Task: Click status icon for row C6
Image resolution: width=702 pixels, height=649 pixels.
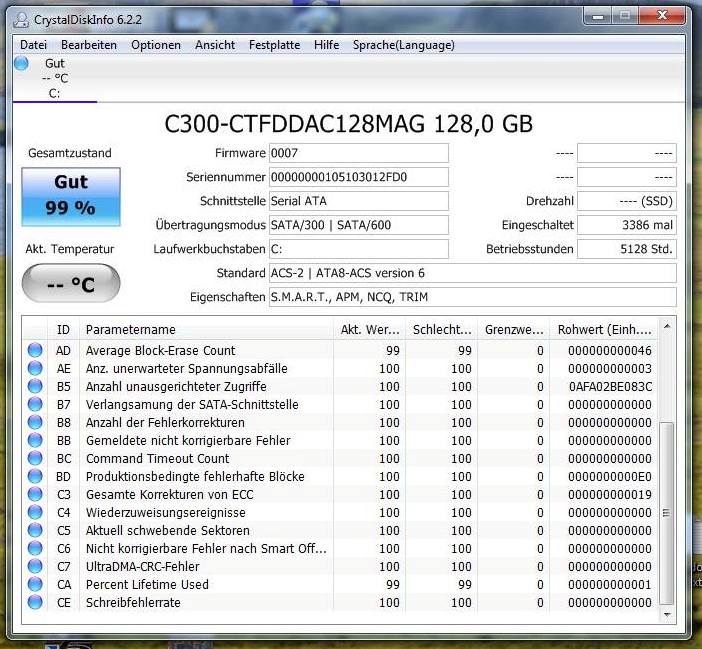Action: tap(35, 548)
